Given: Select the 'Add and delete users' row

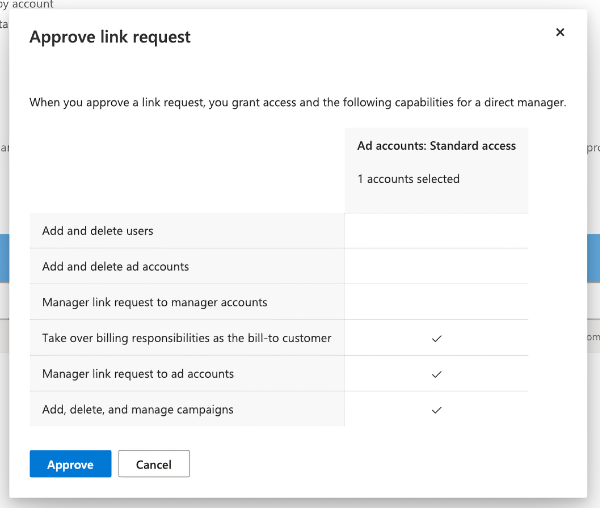Looking at the screenshot, I should [x=98, y=231].
